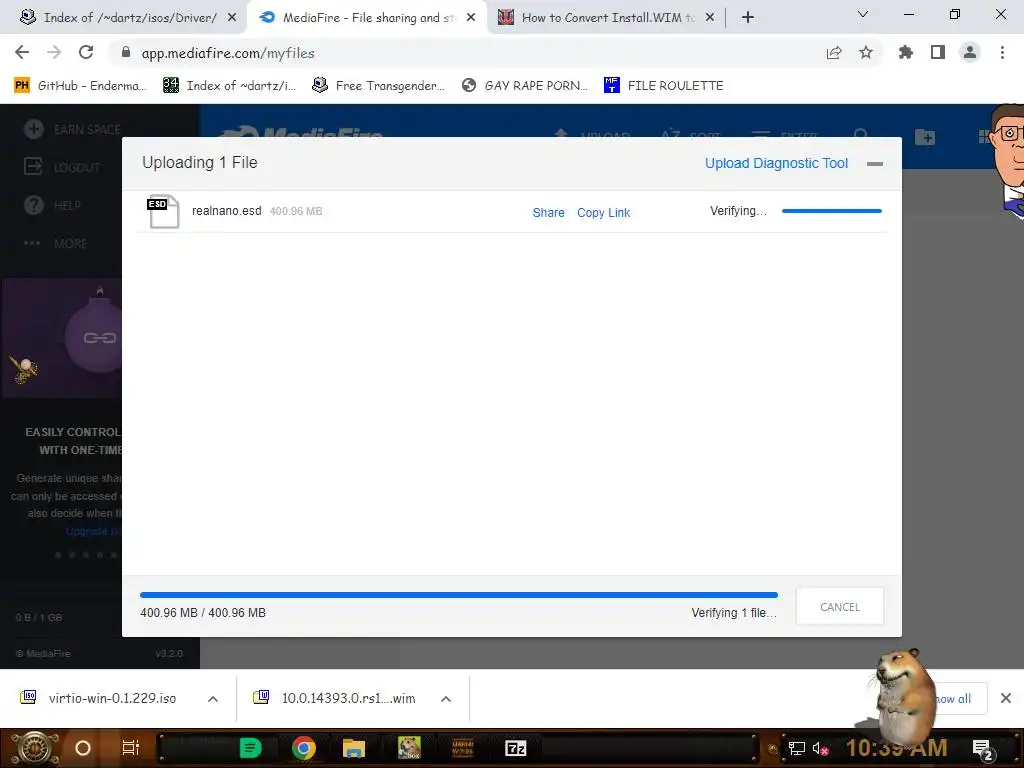Image resolution: width=1024 pixels, height=768 pixels.
Task: Open the muted volume tray icon
Action: coord(820,748)
